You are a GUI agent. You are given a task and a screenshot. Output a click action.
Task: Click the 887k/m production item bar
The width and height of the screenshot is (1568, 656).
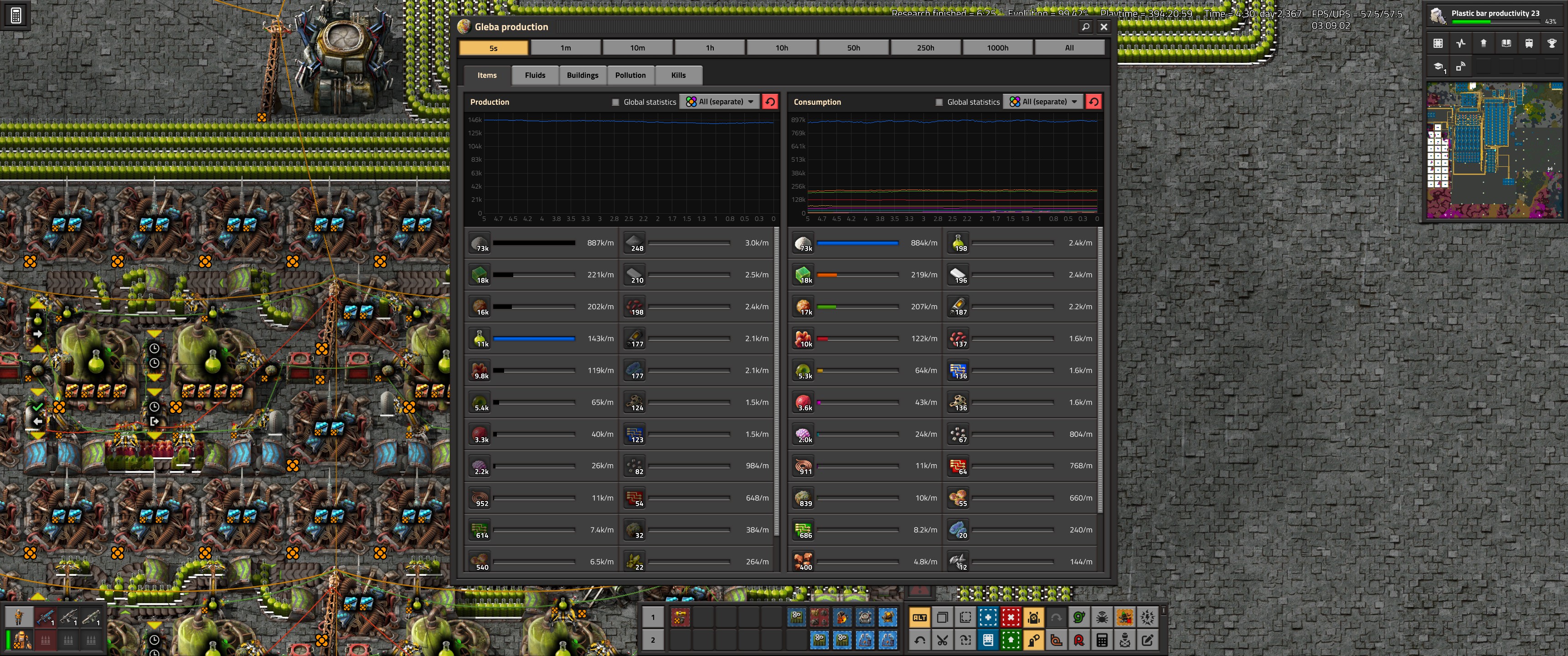tap(534, 243)
